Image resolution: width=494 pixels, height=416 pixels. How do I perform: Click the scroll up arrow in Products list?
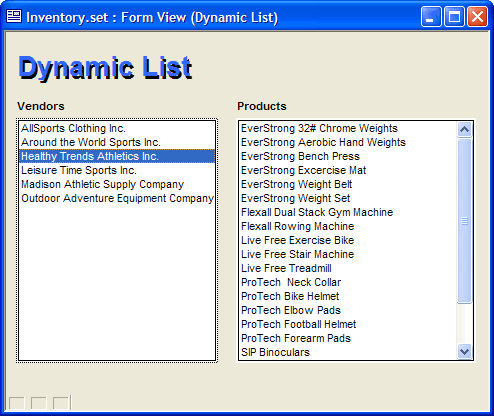464,129
